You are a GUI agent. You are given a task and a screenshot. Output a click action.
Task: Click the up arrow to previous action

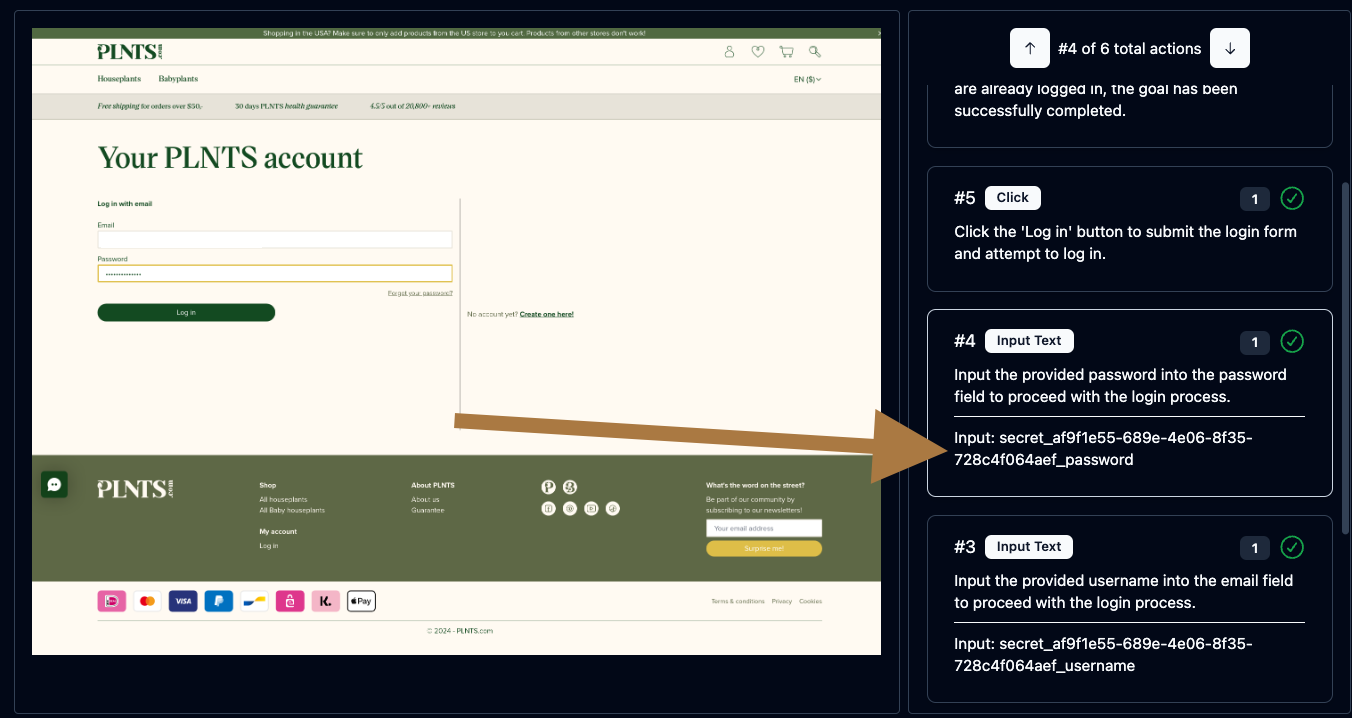coord(1030,48)
